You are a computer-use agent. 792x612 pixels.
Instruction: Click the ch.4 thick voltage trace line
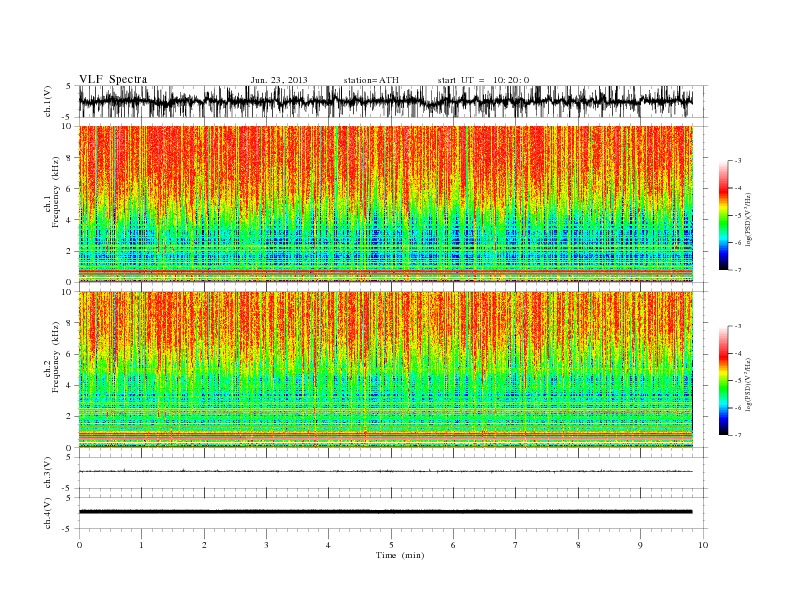tap(386, 512)
